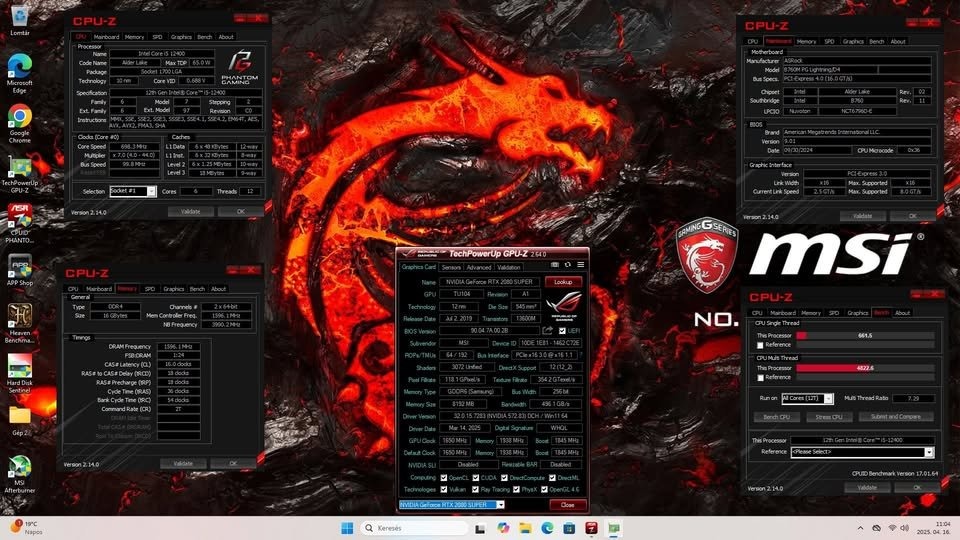Click the multi thread score bar showing 4822.6
Image resolution: width=960 pixels, height=540 pixels.
tap(865, 368)
